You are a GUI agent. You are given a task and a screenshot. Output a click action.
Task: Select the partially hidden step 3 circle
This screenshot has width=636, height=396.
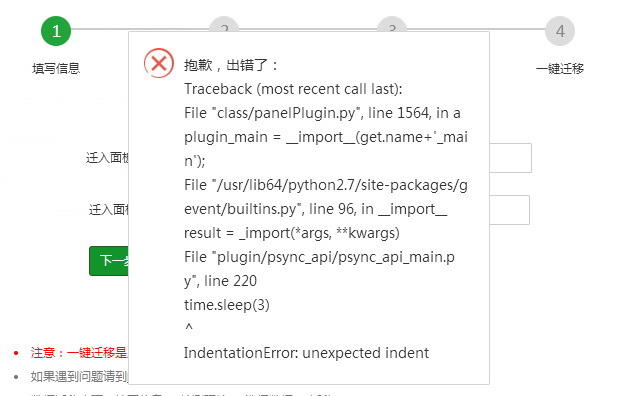(x=392, y=24)
